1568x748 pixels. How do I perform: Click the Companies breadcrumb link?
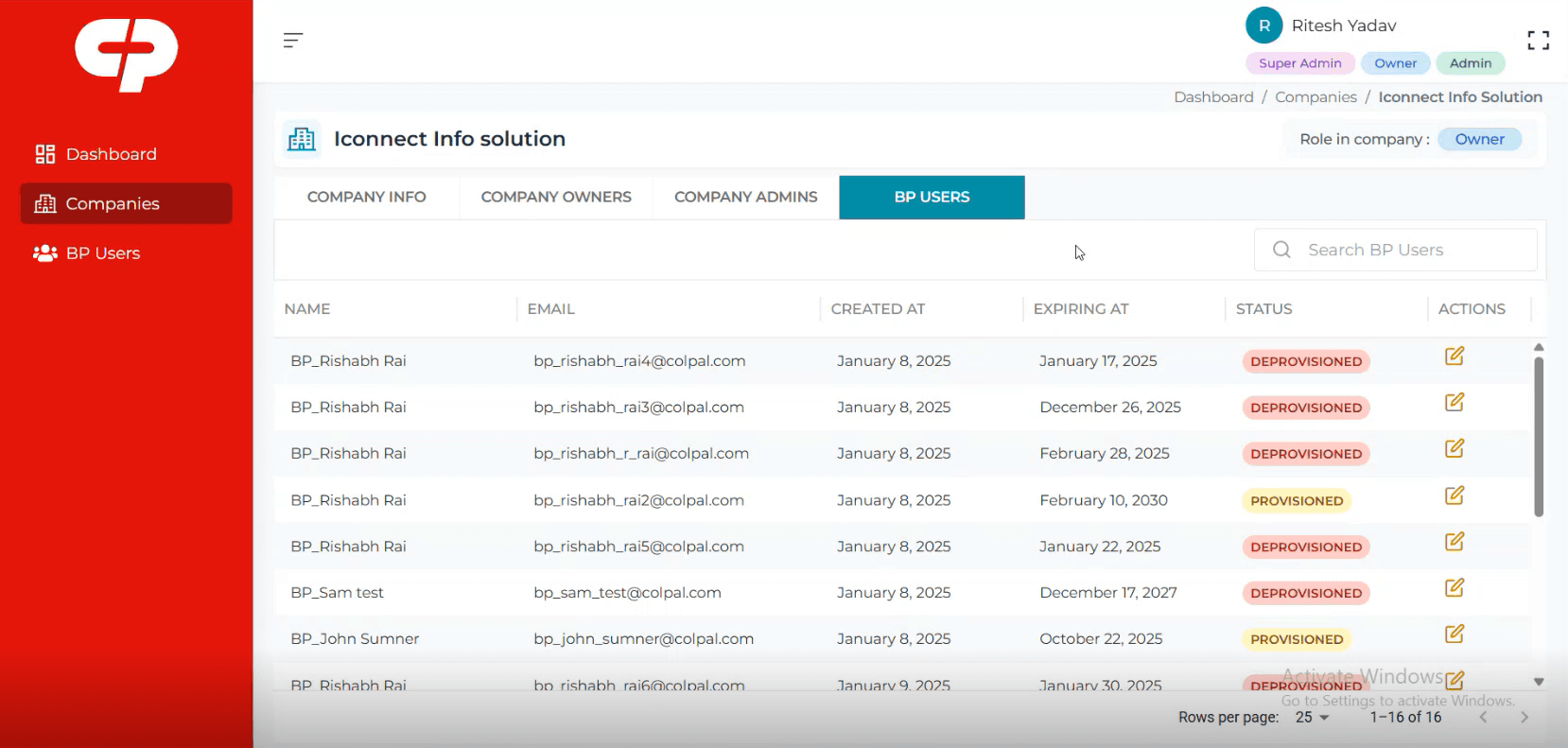point(1315,97)
